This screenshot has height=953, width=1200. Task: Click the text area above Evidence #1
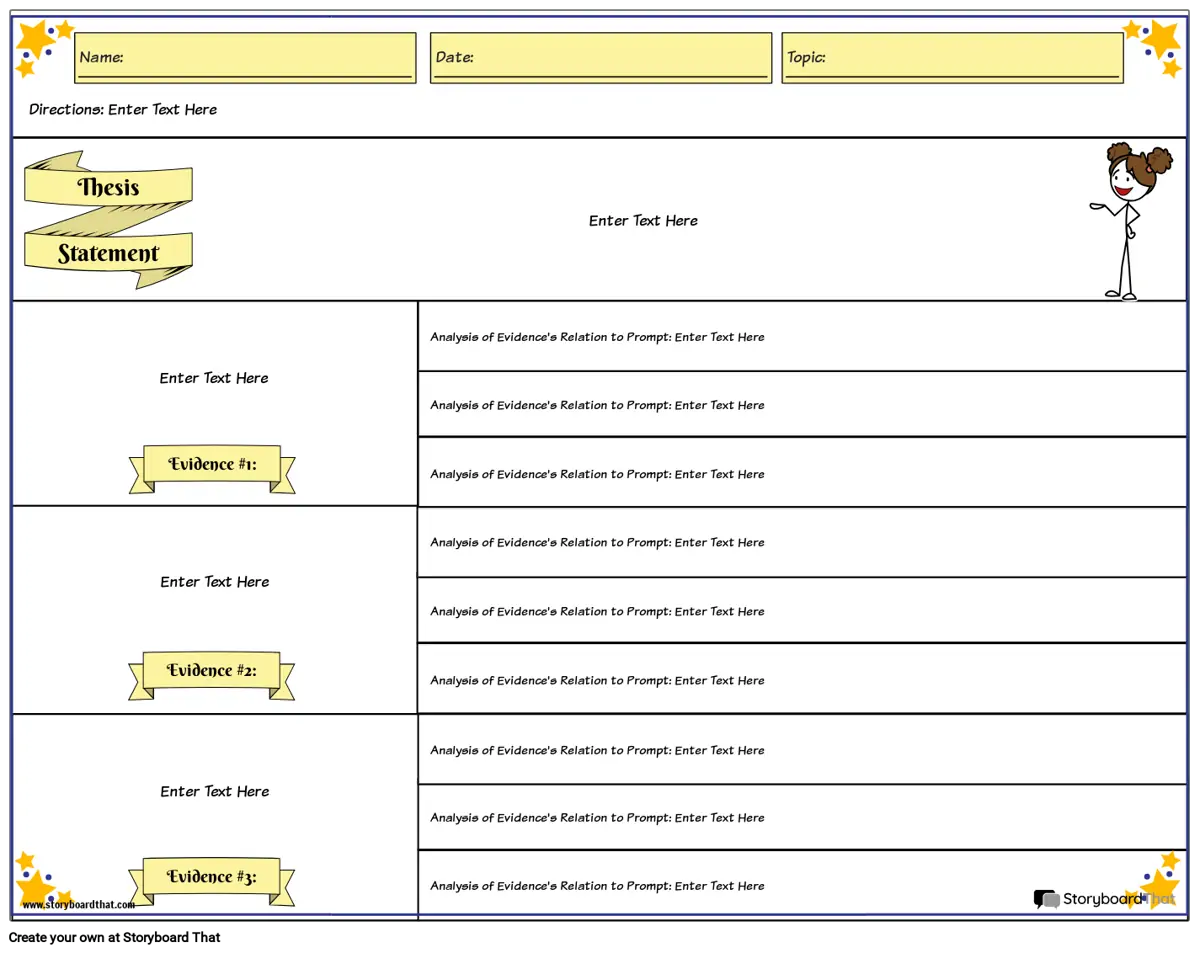coord(214,378)
